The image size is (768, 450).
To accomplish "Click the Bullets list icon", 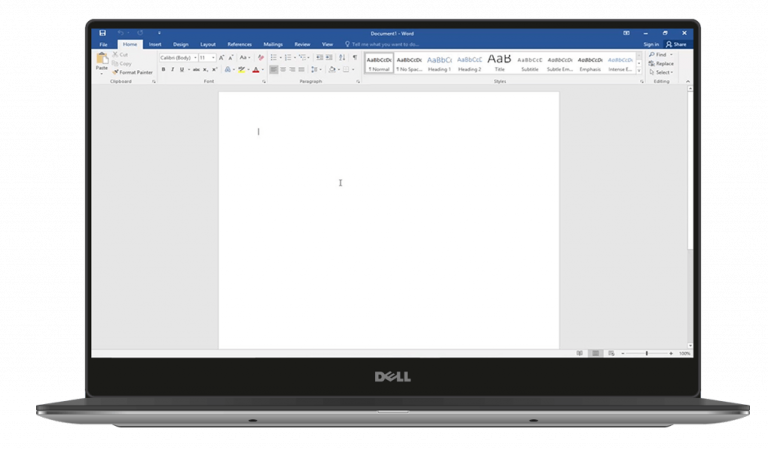I will coord(274,58).
